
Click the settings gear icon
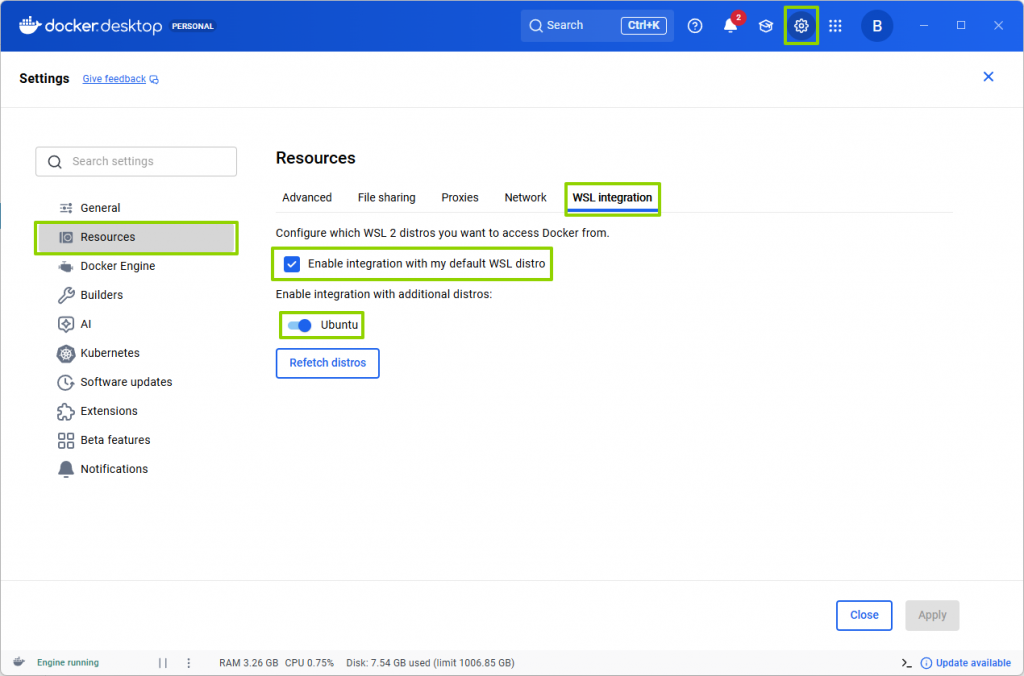click(801, 26)
